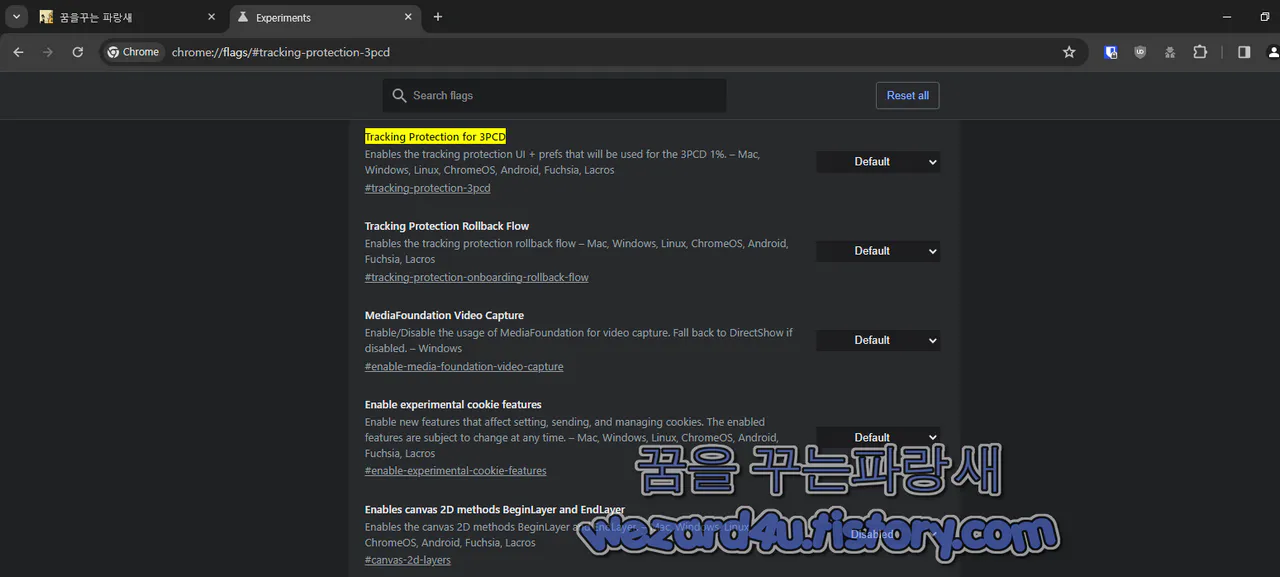Open canvas 2D BeginLayer dropdown showing Disabled
The width and height of the screenshot is (1280, 577).
point(878,534)
